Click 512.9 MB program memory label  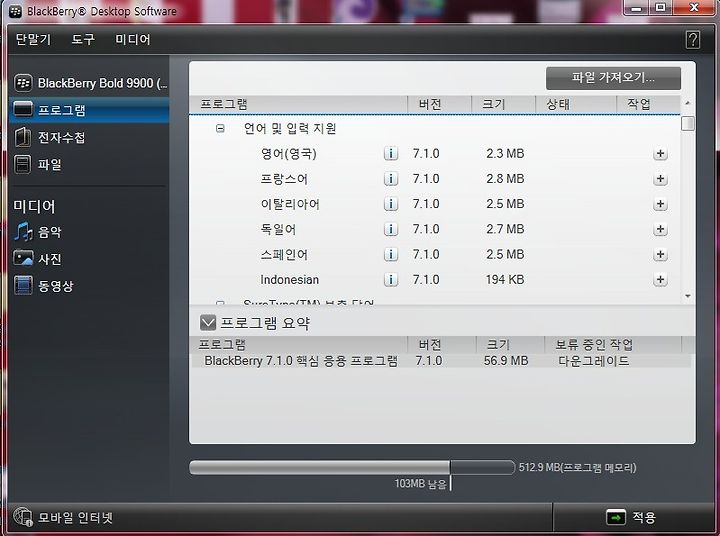(x=578, y=468)
